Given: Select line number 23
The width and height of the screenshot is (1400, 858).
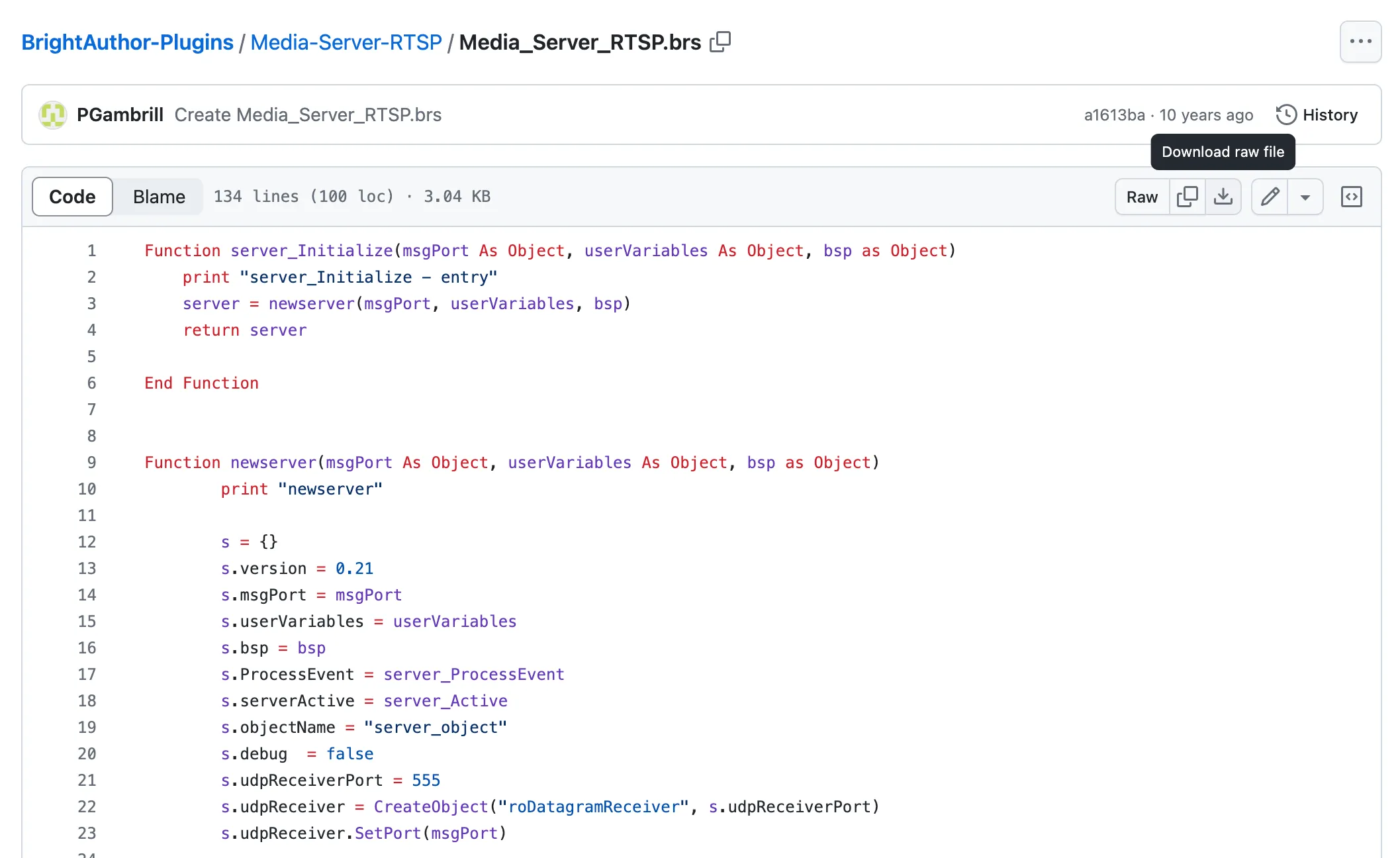Looking at the screenshot, I should pyautogui.click(x=87, y=834).
